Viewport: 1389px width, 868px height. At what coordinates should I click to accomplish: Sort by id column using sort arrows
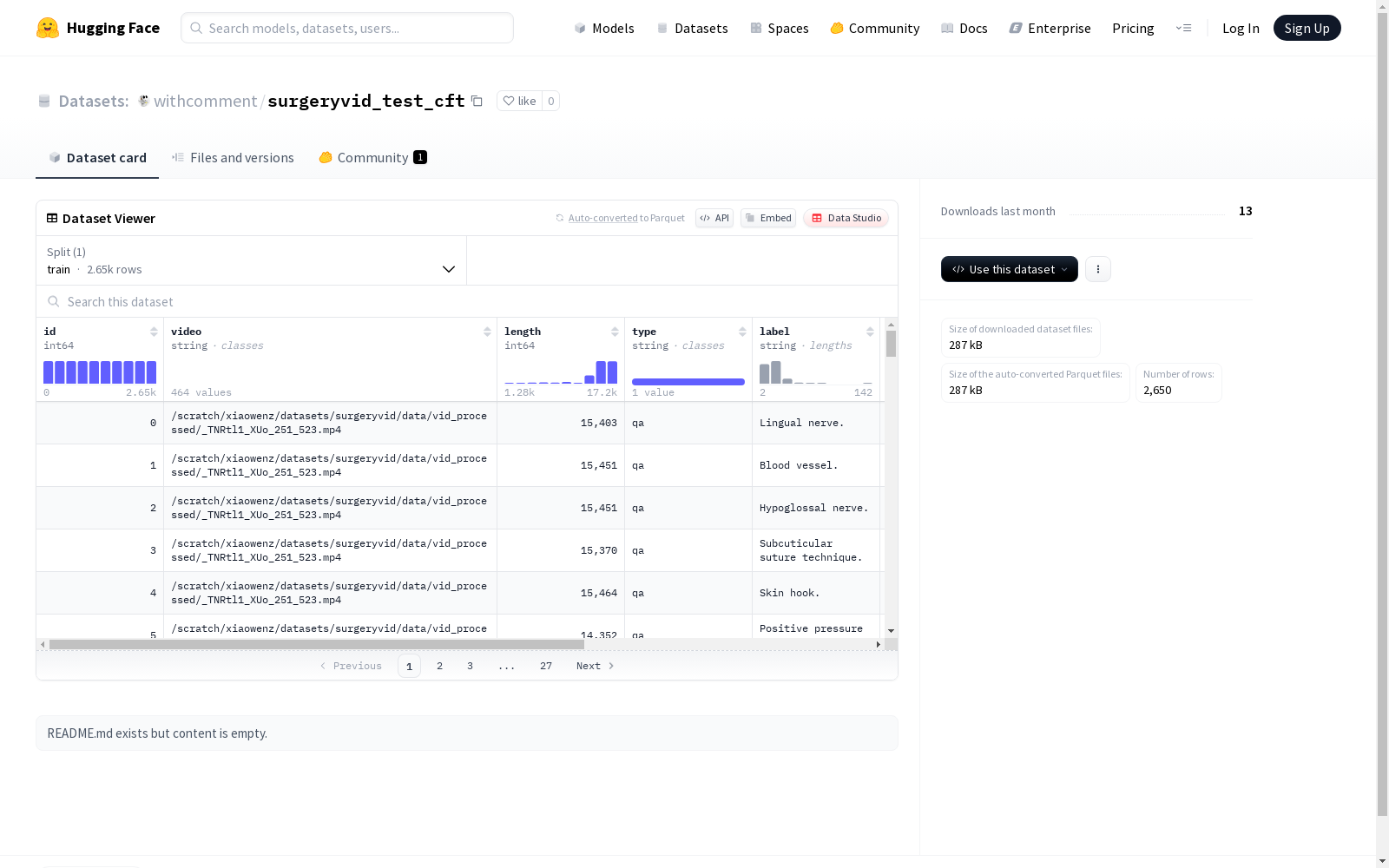pos(154,332)
